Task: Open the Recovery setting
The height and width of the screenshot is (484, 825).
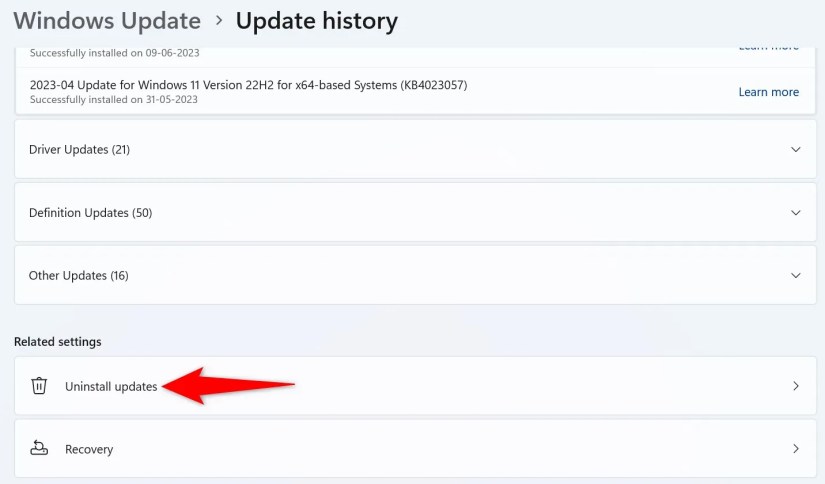Action: coord(415,448)
